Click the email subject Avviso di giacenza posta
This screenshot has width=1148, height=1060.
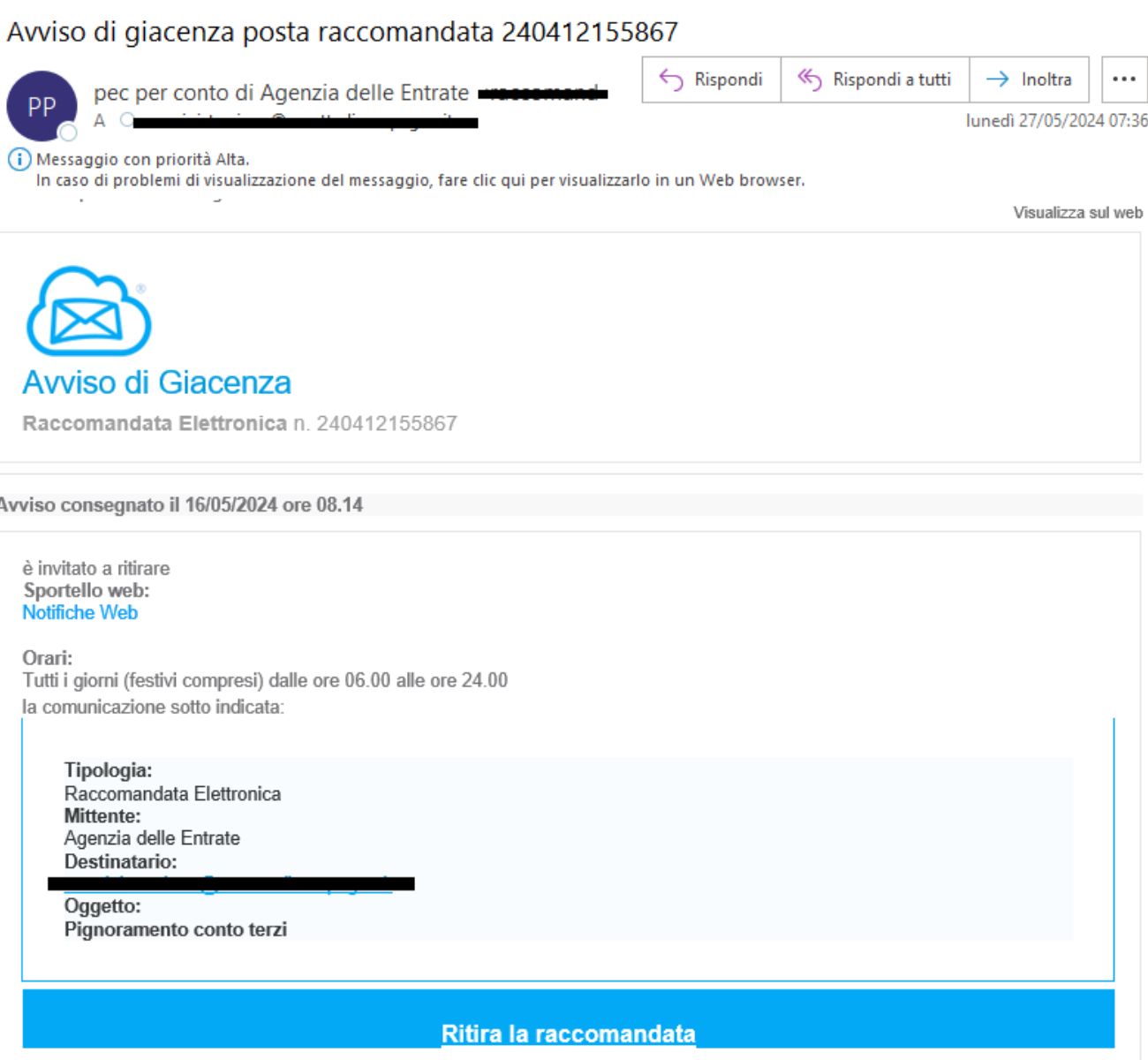[x=342, y=32]
